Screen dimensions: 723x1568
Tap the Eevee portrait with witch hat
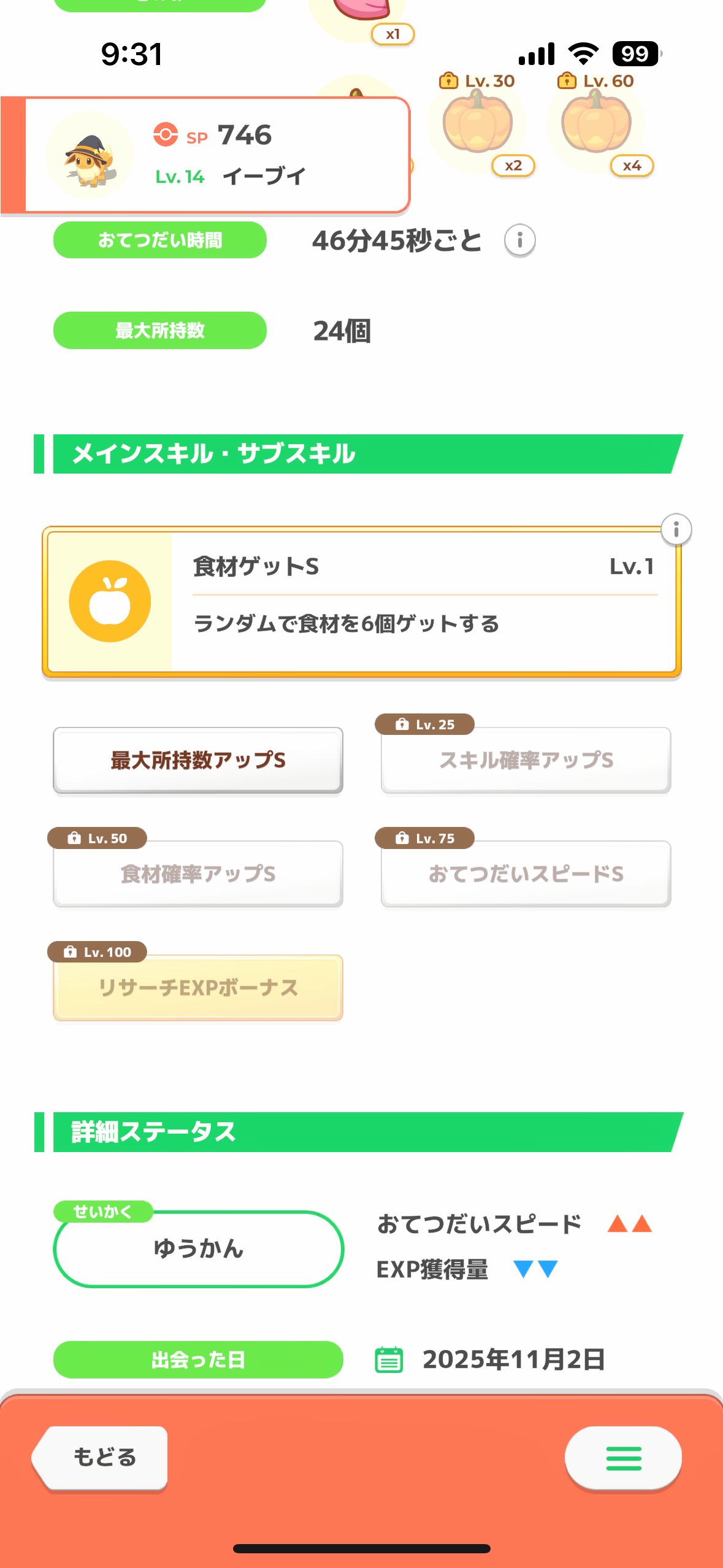coord(90,156)
